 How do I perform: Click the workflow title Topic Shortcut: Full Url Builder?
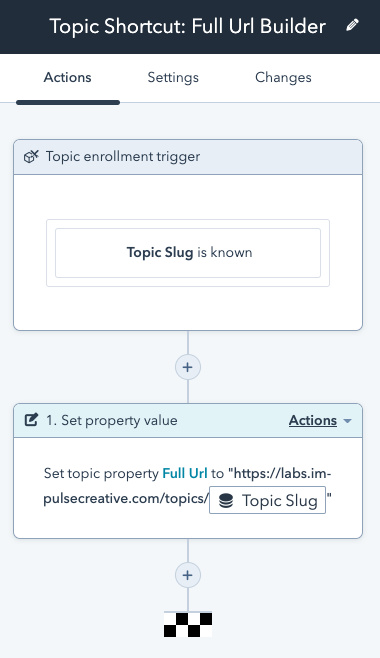pyautogui.click(x=187, y=26)
